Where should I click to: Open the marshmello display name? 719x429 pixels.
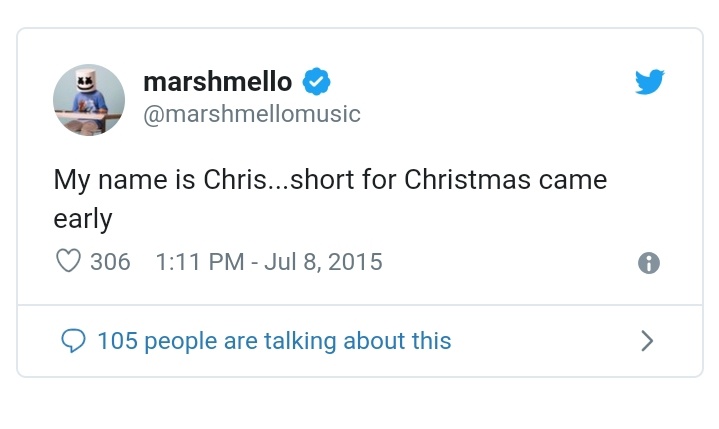pyautogui.click(x=218, y=82)
